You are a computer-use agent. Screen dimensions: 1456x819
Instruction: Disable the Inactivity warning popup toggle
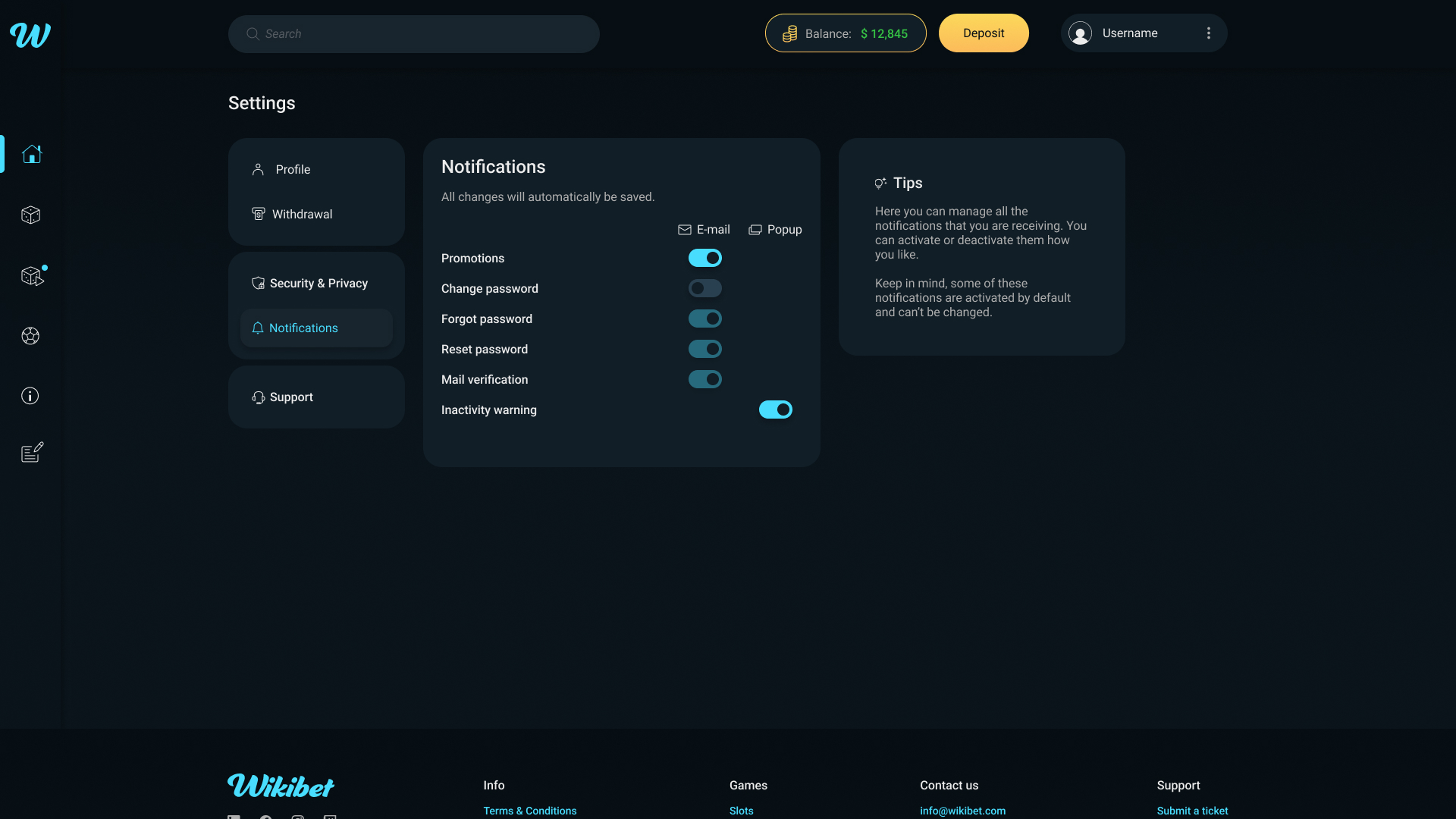point(775,409)
